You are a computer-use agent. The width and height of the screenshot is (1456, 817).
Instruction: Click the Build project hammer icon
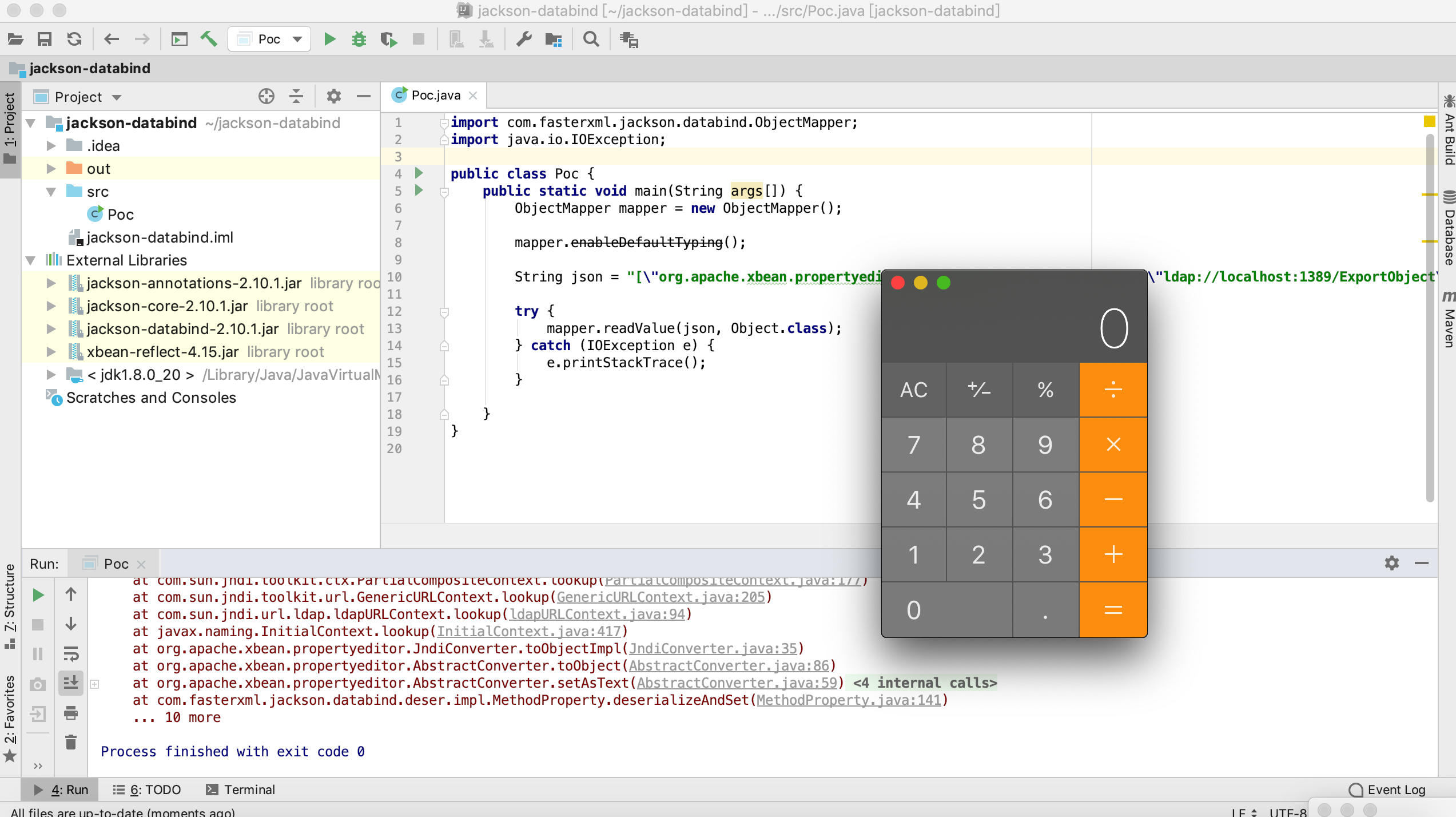[x=209, y=39]
